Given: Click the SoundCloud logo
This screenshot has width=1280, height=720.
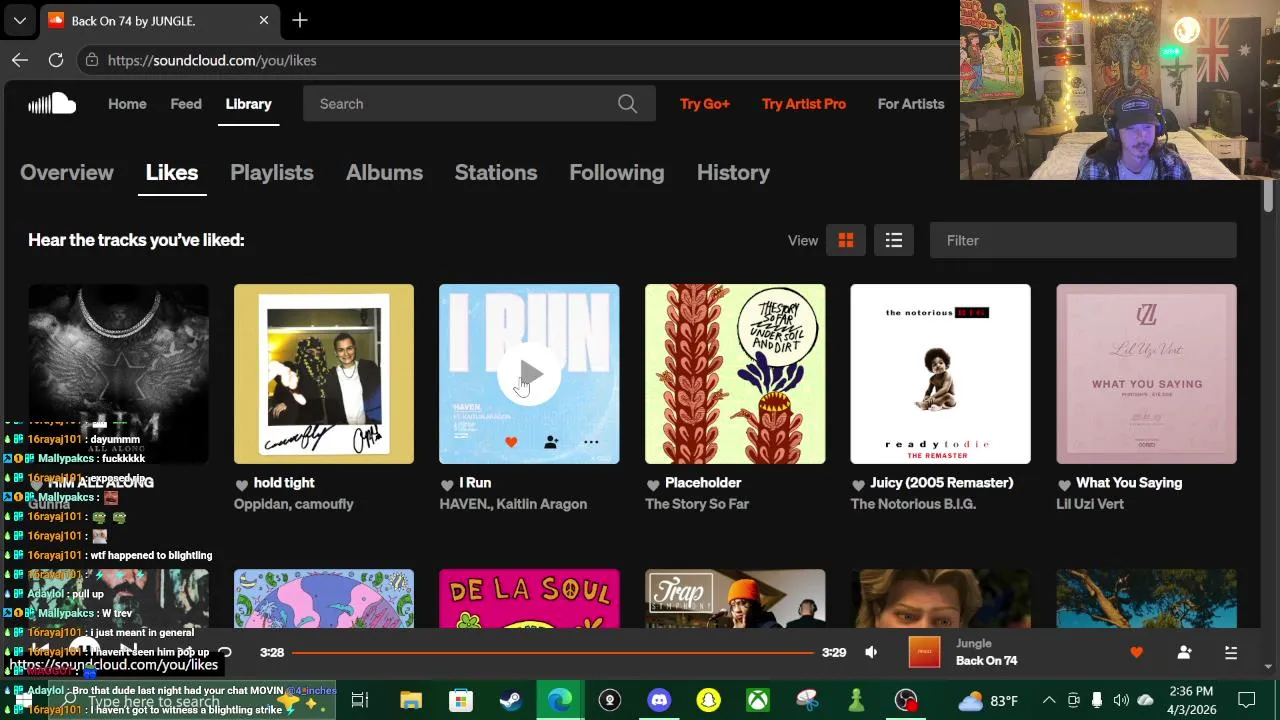Looking at the screenshot, I should [x=52, y=103].
